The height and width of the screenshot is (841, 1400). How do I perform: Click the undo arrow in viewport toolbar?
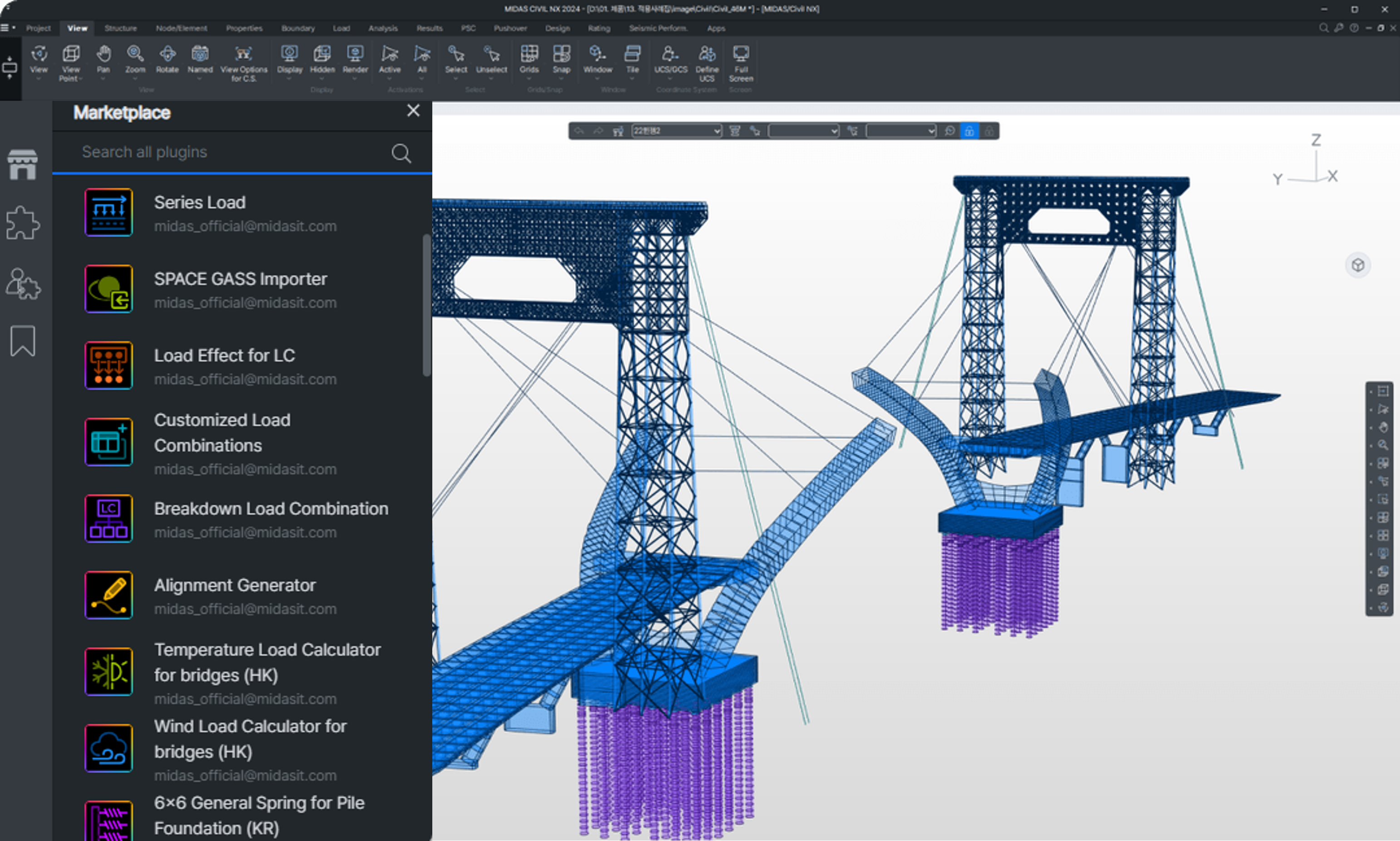pos(579,131)
